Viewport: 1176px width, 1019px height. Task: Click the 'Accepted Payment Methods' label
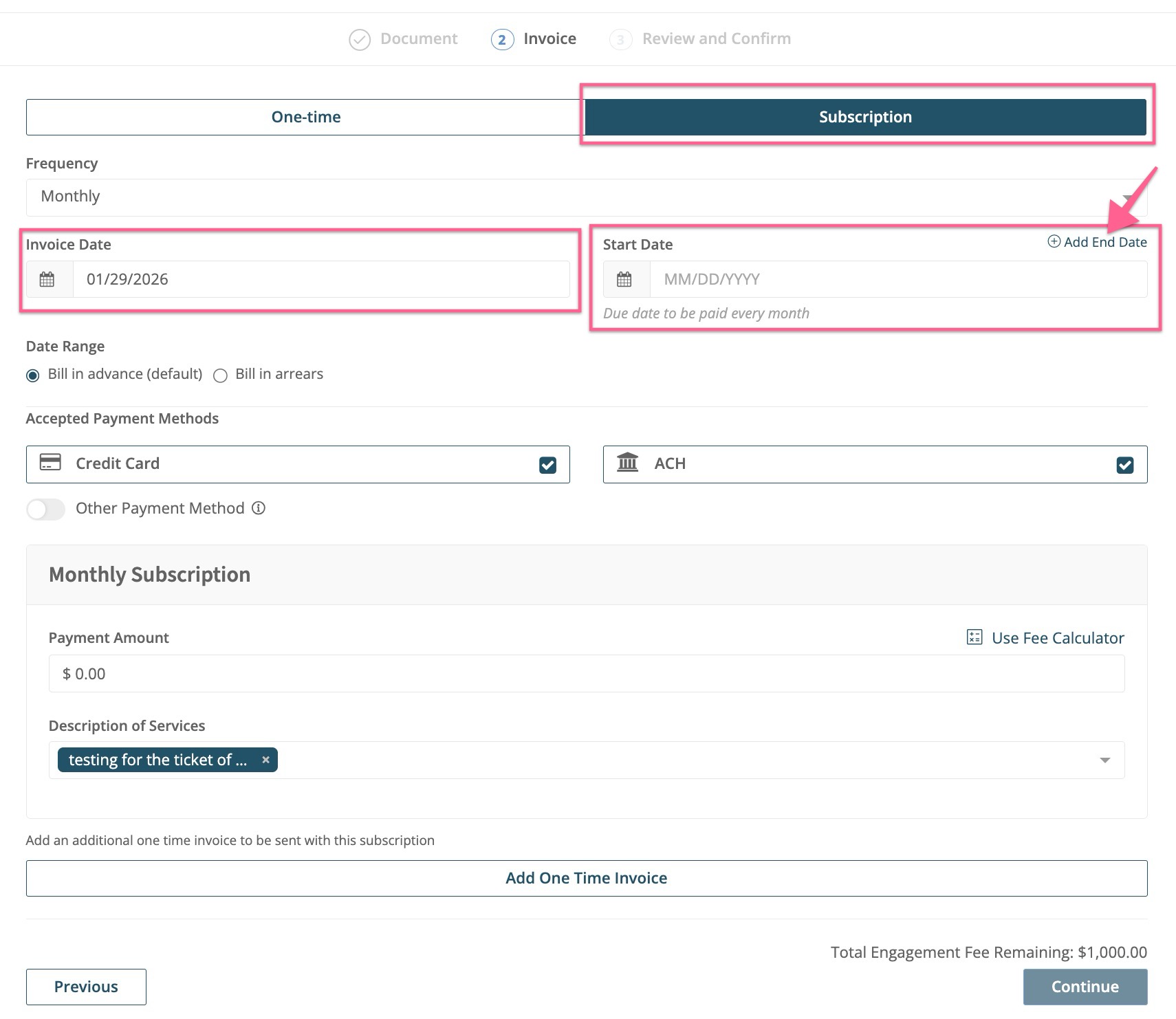pos(122,419)
